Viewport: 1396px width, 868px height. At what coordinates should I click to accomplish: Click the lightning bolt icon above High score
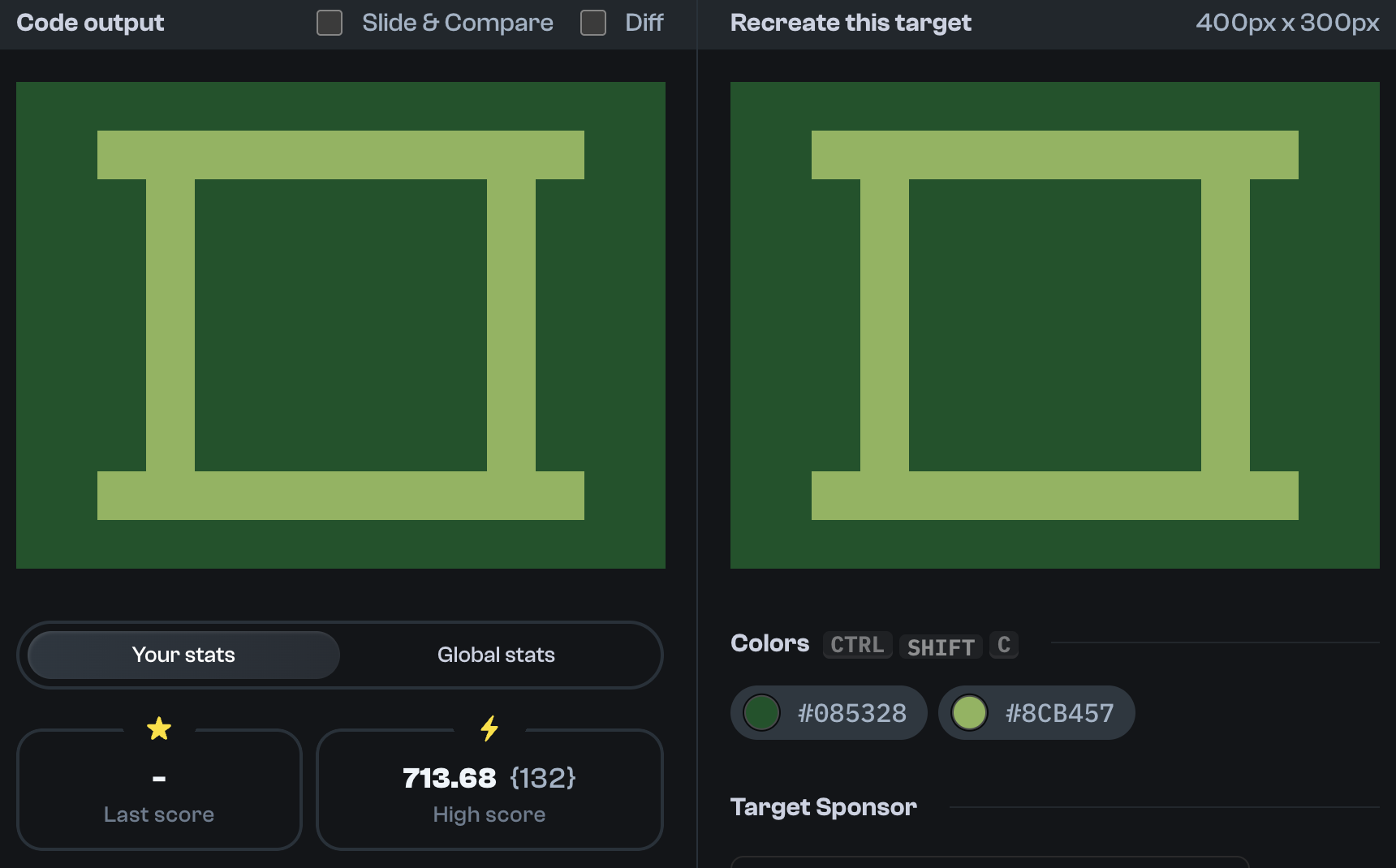pyautogui.click(x=489, y=728)
